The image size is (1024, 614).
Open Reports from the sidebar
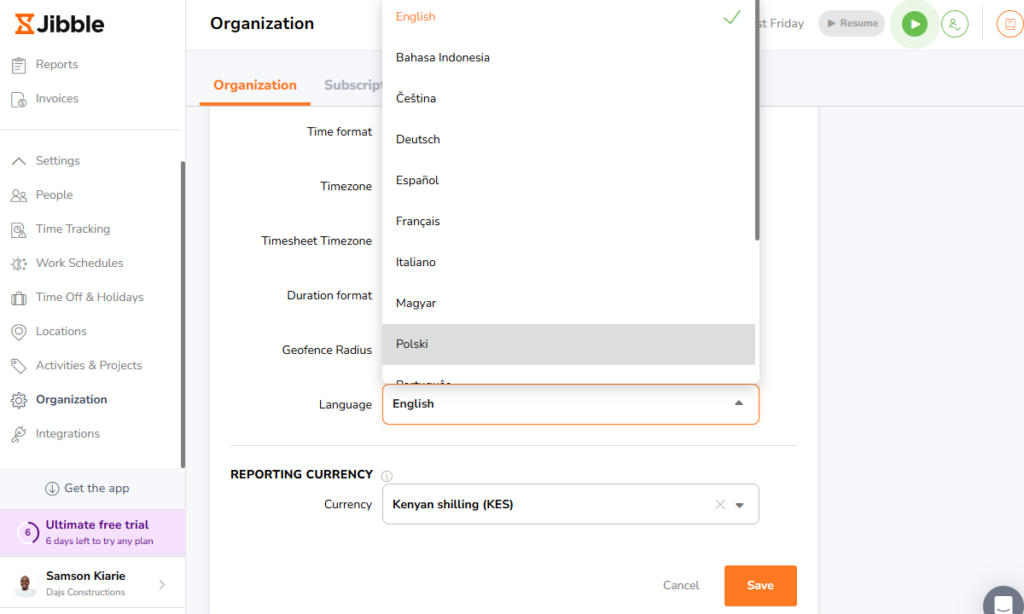[x=57, y=64]
